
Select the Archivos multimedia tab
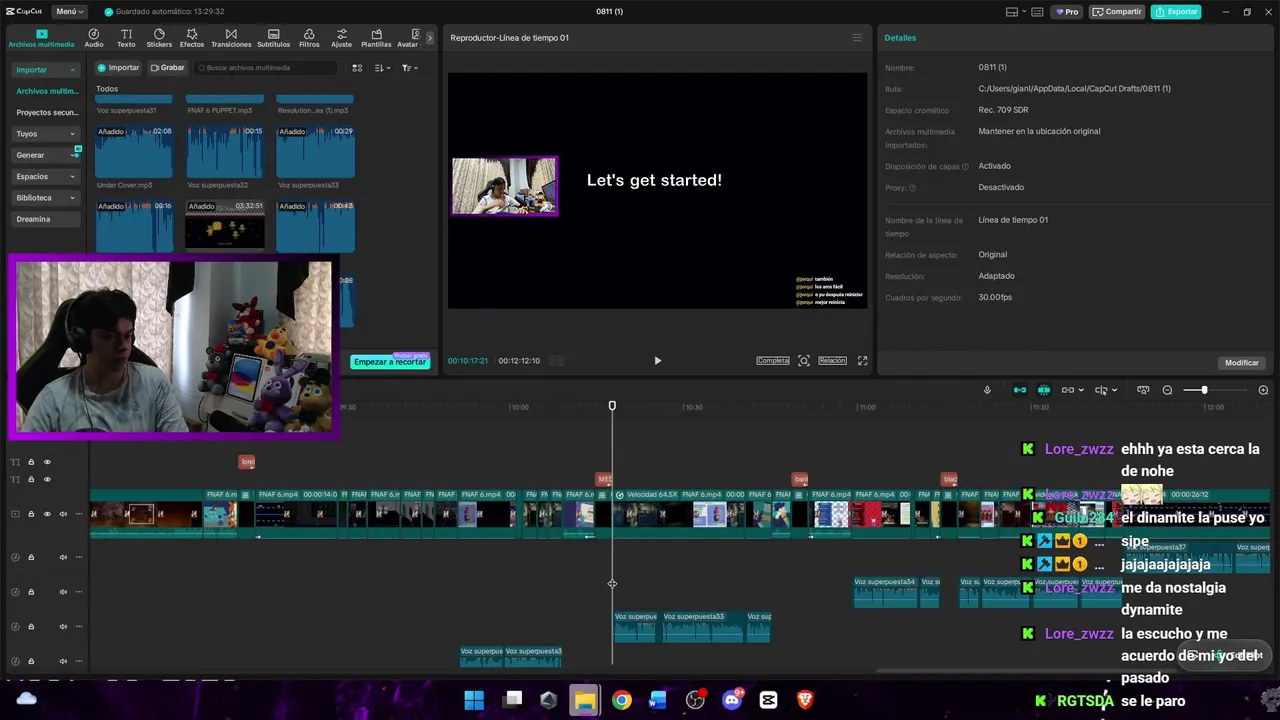41,38
